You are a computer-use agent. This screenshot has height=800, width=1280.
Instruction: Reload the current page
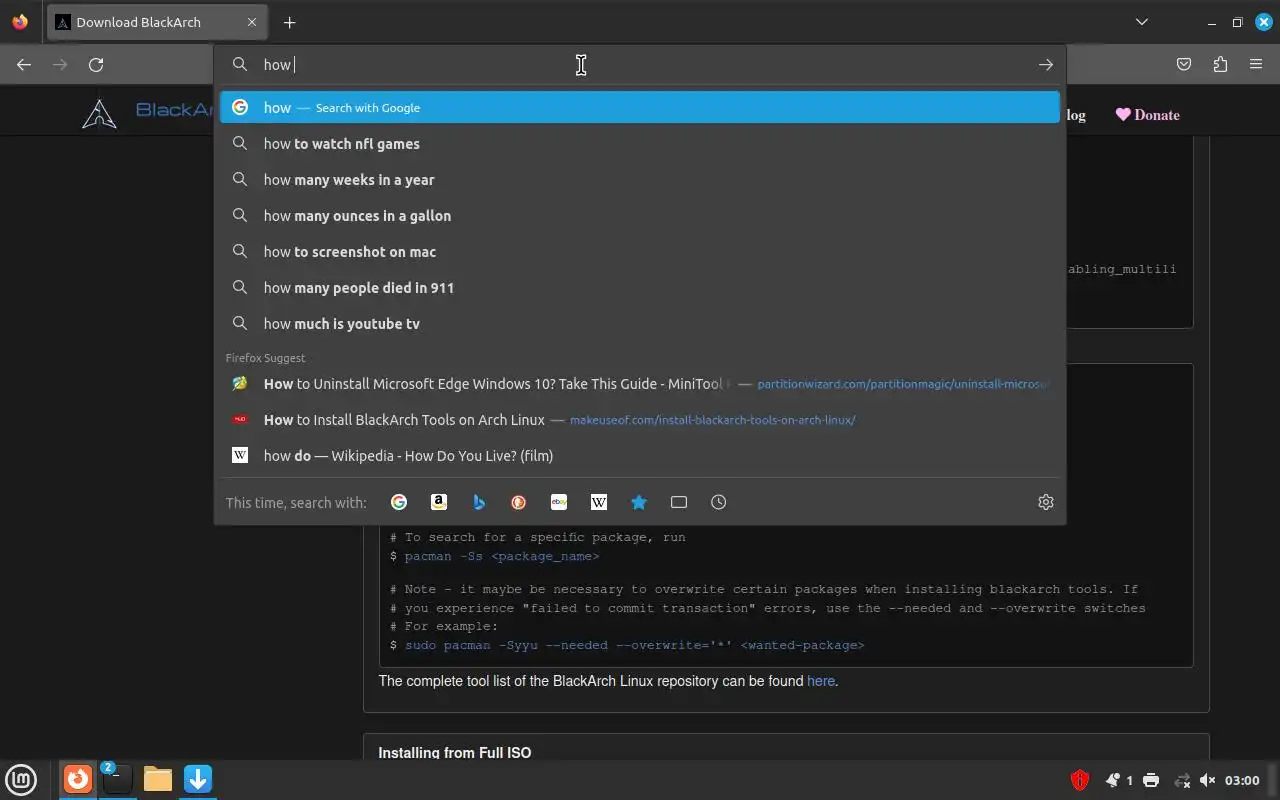pos(96,64)
